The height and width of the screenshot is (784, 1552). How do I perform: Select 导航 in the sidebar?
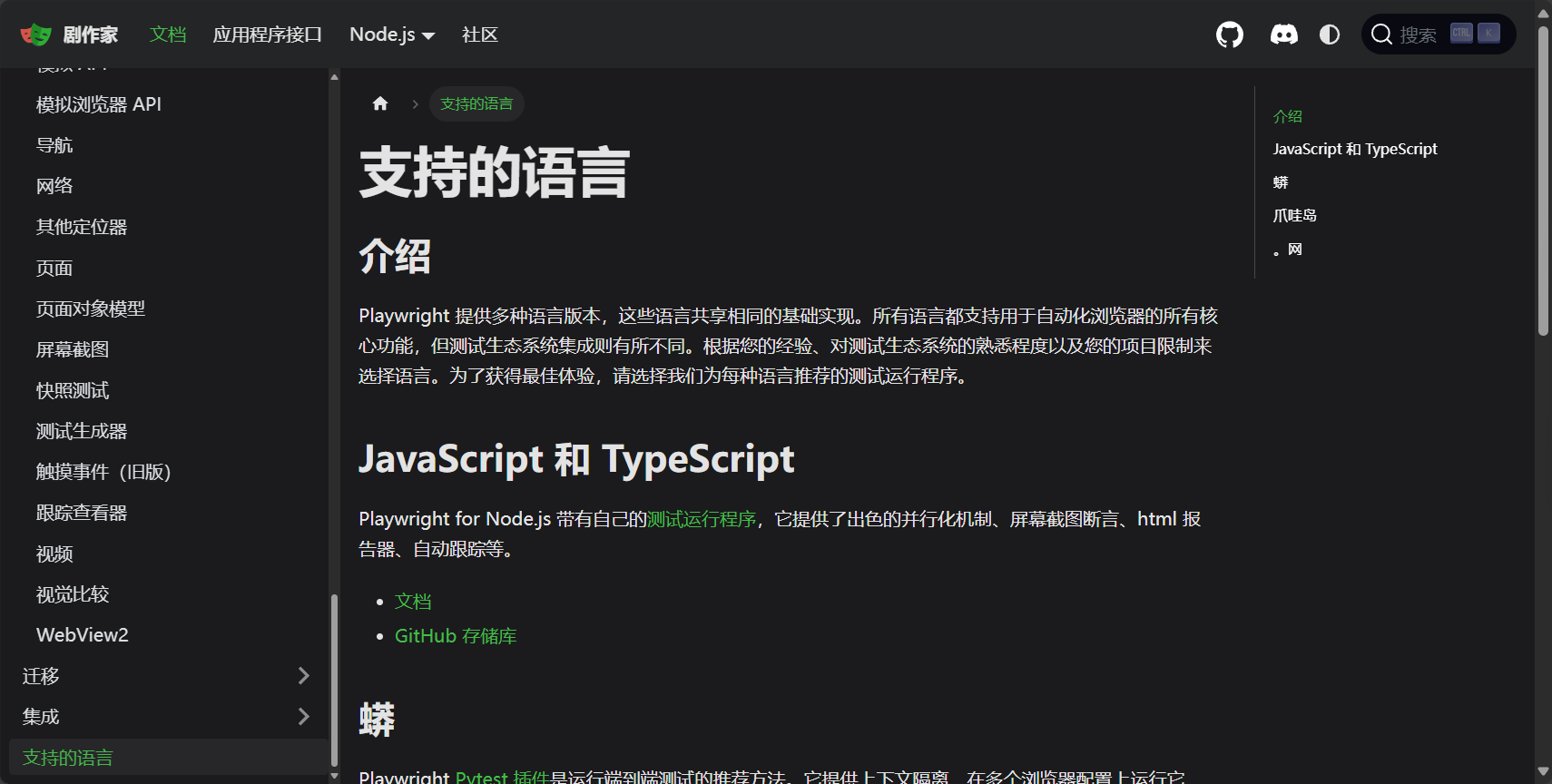tap(54, 145)
